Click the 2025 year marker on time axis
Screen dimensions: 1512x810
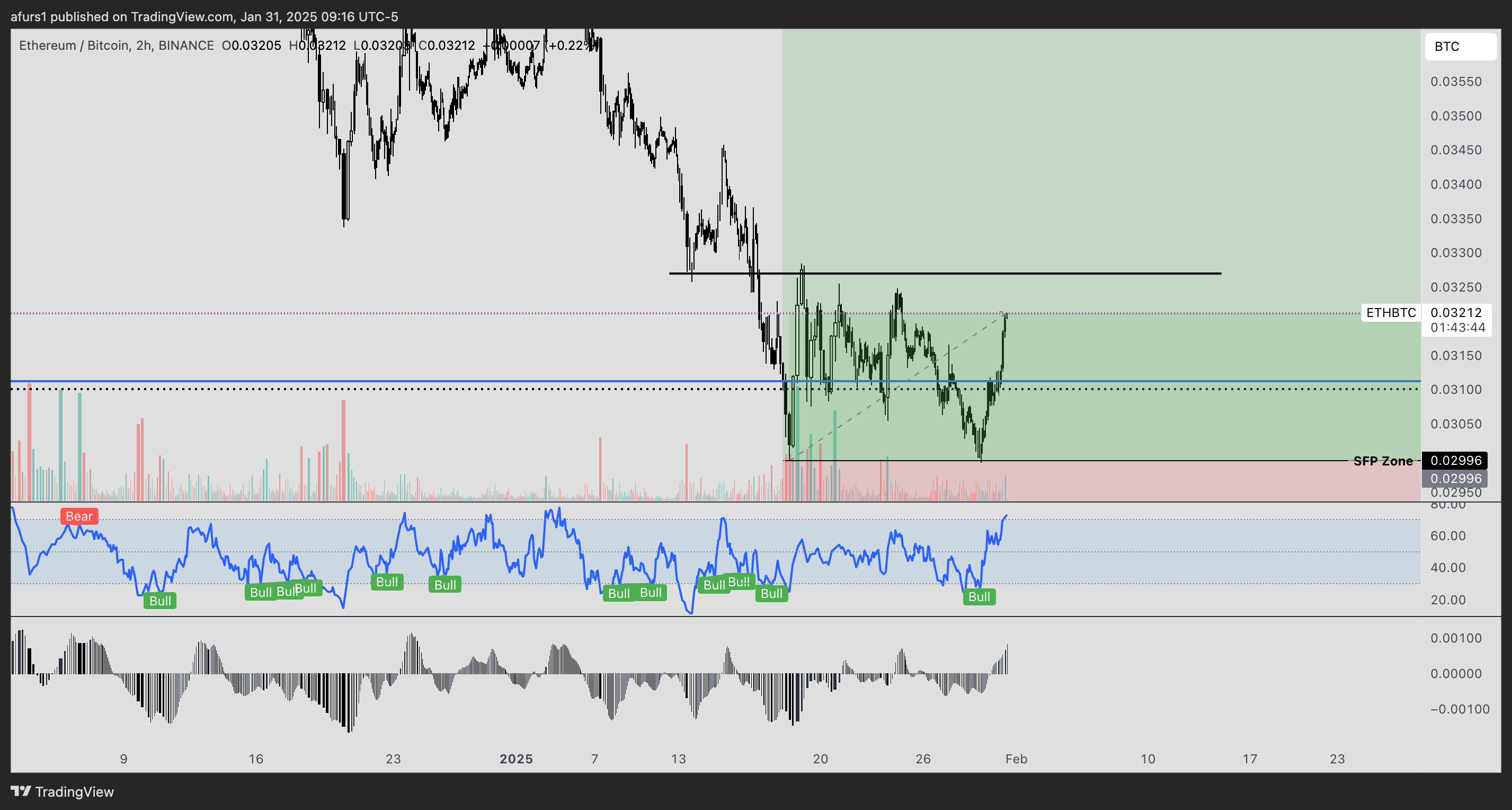pos(516,759)
